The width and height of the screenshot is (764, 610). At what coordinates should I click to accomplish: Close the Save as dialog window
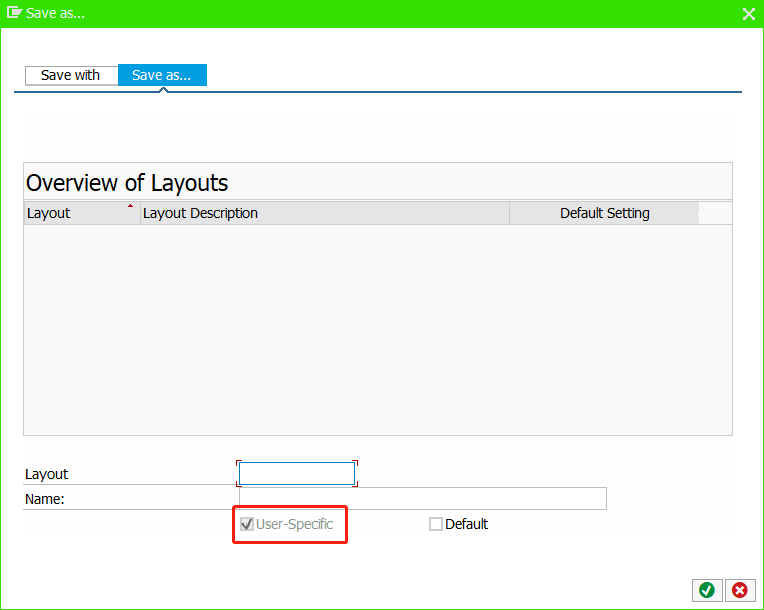(x=748, y=14)
